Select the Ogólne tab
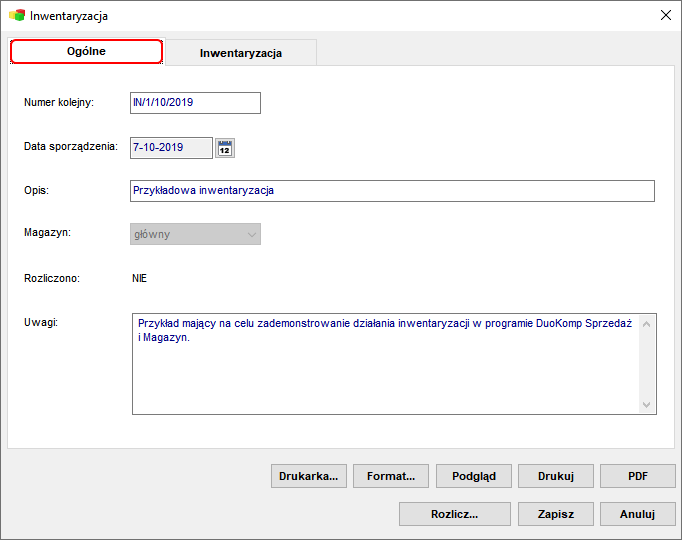This screenshot has width=682, height=540. tap(86, 51)
